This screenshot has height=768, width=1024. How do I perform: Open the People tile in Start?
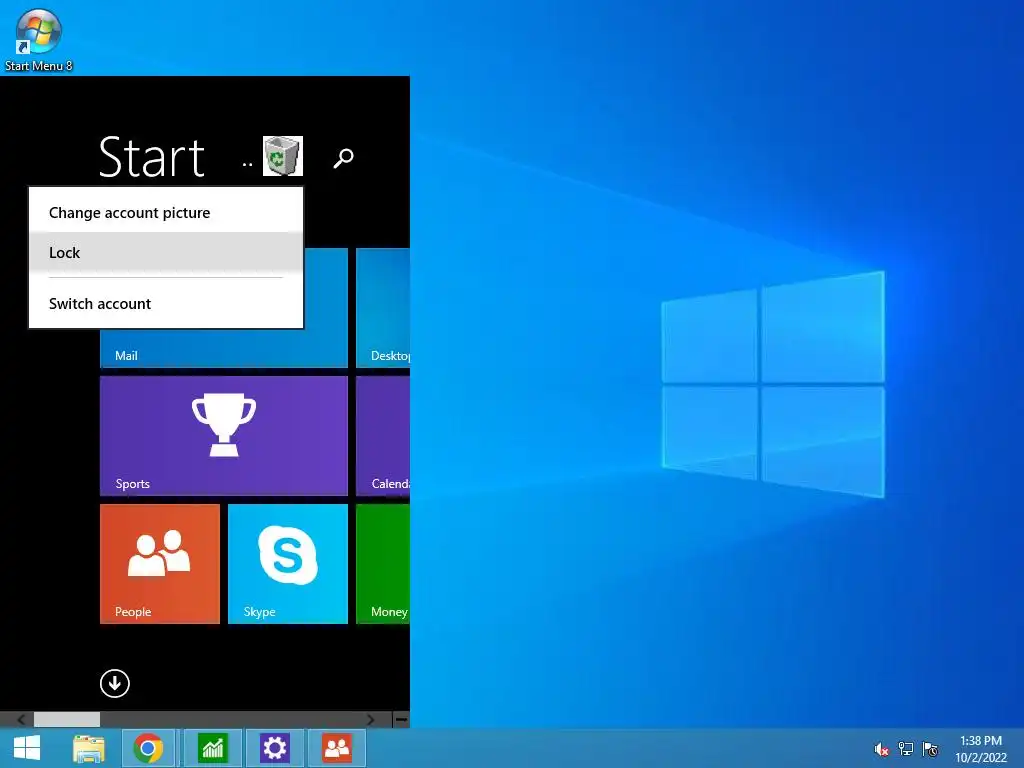point(160,564)
